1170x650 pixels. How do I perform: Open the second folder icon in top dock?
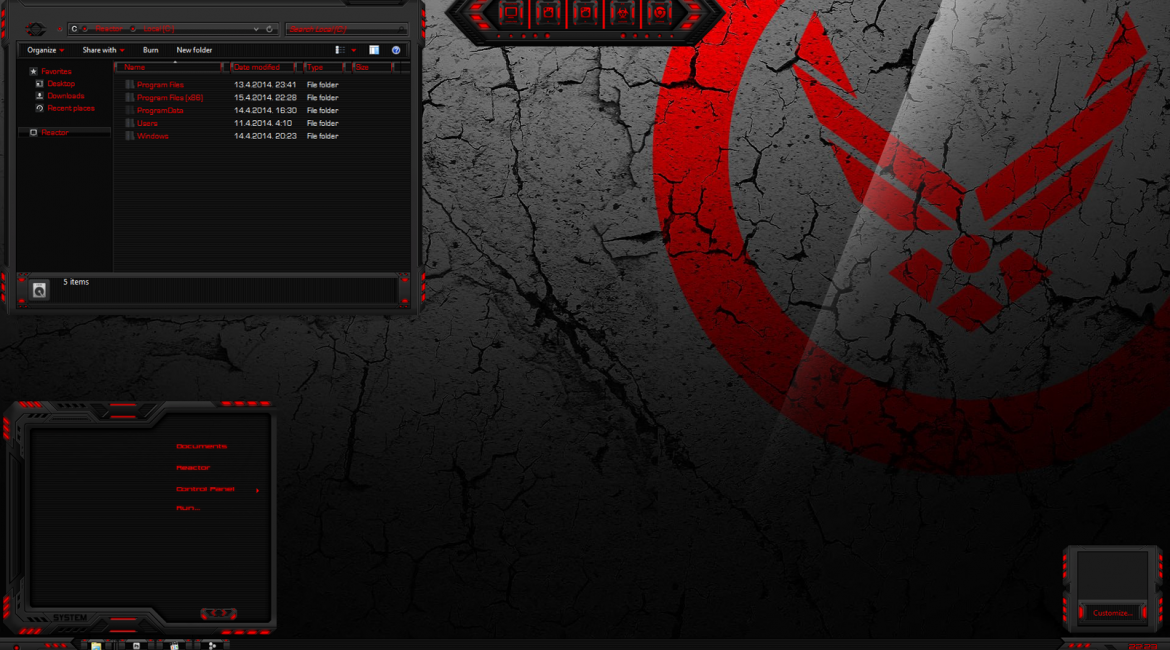(548, 13)
